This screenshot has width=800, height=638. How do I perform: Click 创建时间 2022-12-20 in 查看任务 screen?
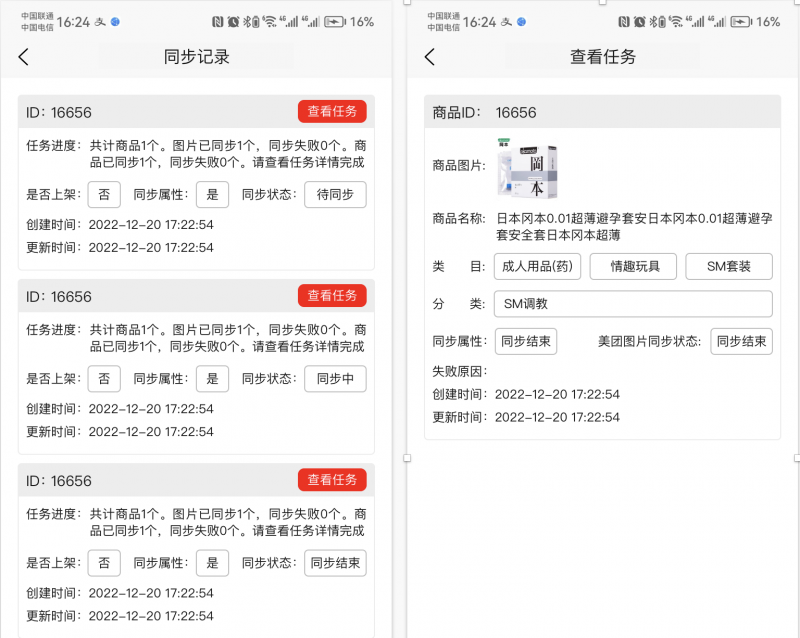tap(526, 395)
